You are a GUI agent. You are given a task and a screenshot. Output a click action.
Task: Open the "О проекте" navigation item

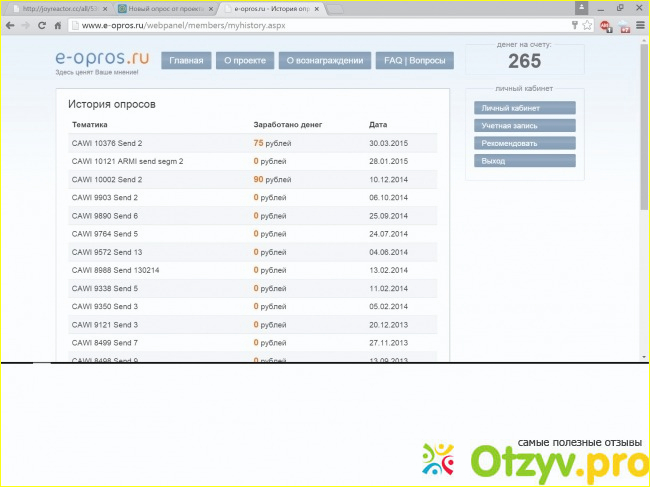pyautogui.click(x=245, y=61)
